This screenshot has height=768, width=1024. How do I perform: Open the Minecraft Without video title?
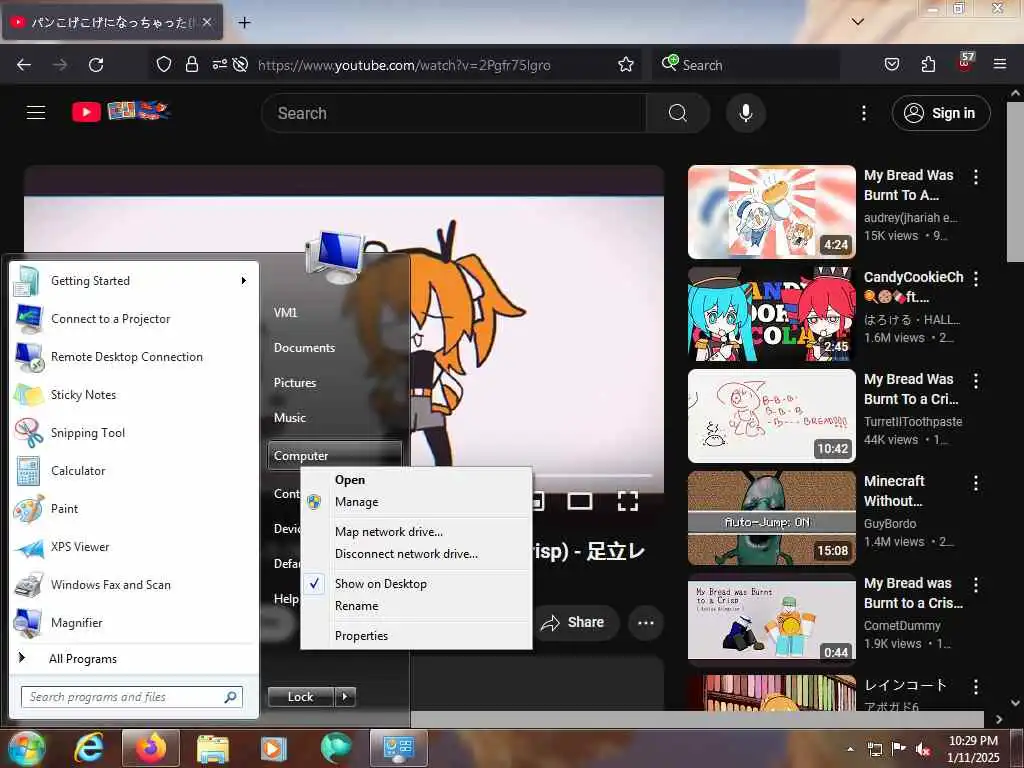tap(894, 491)
